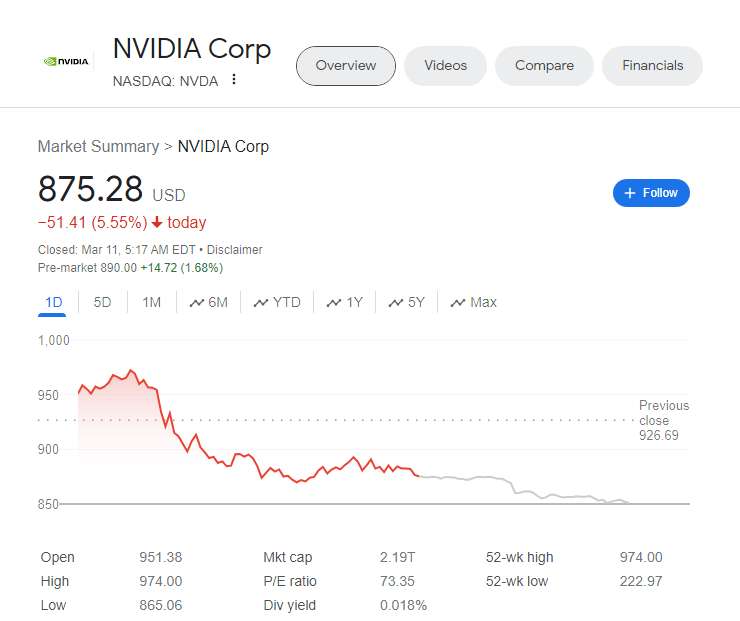
Task: Click the 1Y trend chart icon
Action: (334, 303)
